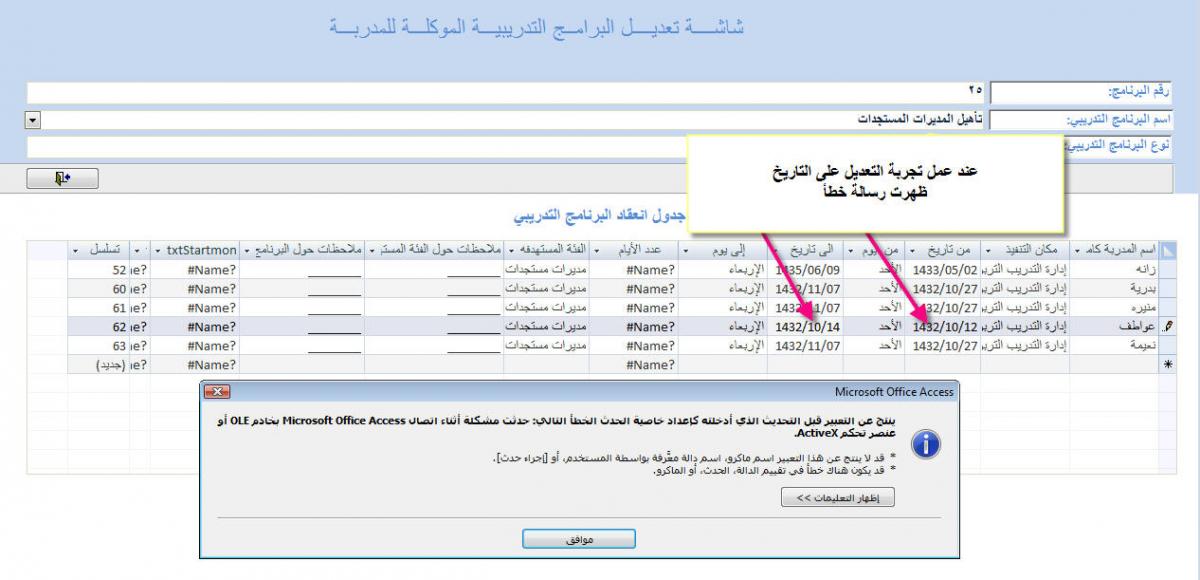Click the end date 1432/11/07 in بدرية row
Image resolution: width=1200 pixels, height=580 pixels.
[x=806, y=288]
